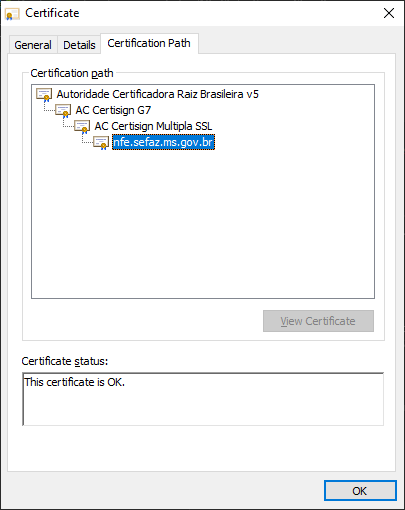The width and height of the screenshot is (405, 510).
Task: Choose the AC Certisign Multipla SSL node
Action: (x=153, y=126)
